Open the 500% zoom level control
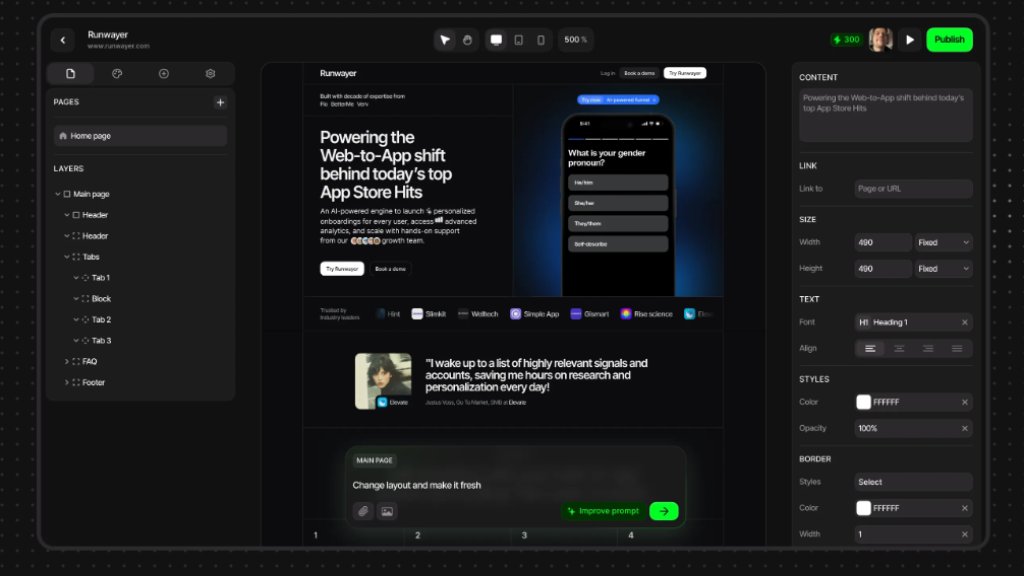 point(575,40)
